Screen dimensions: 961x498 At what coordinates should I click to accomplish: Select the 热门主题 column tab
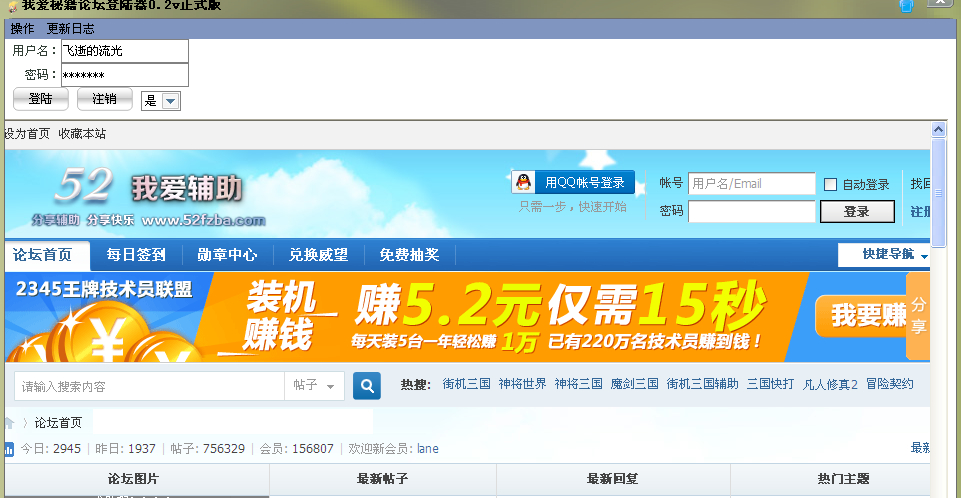coord(830,479)
